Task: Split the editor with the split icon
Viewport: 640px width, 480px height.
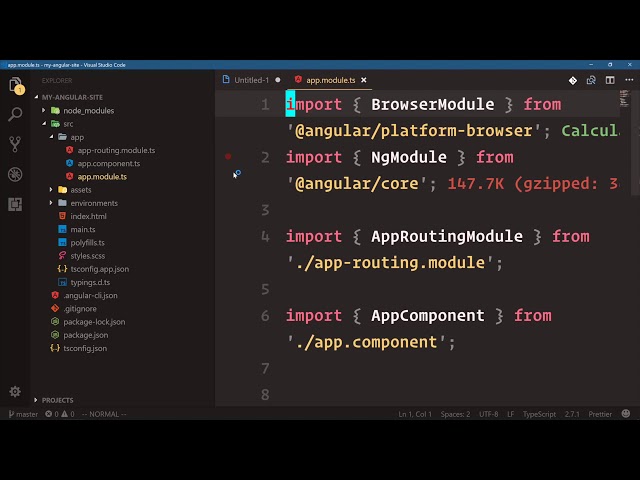Action: (610, 80)
